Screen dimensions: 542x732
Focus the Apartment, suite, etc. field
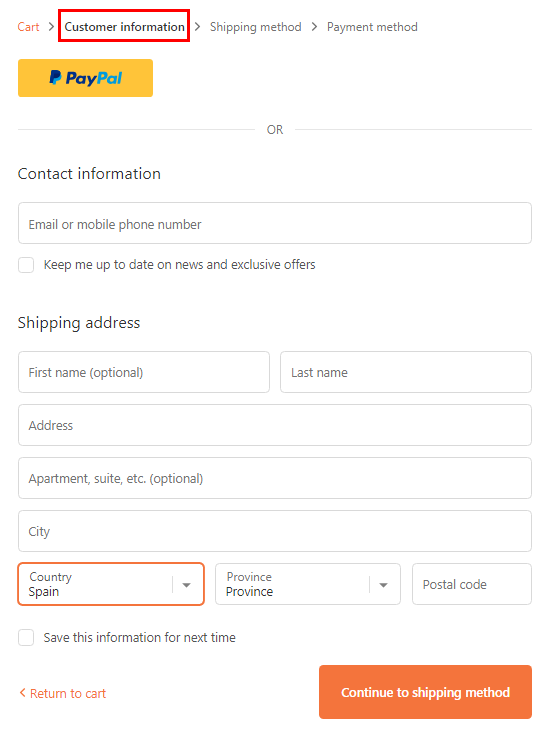[x=275, y=478]
